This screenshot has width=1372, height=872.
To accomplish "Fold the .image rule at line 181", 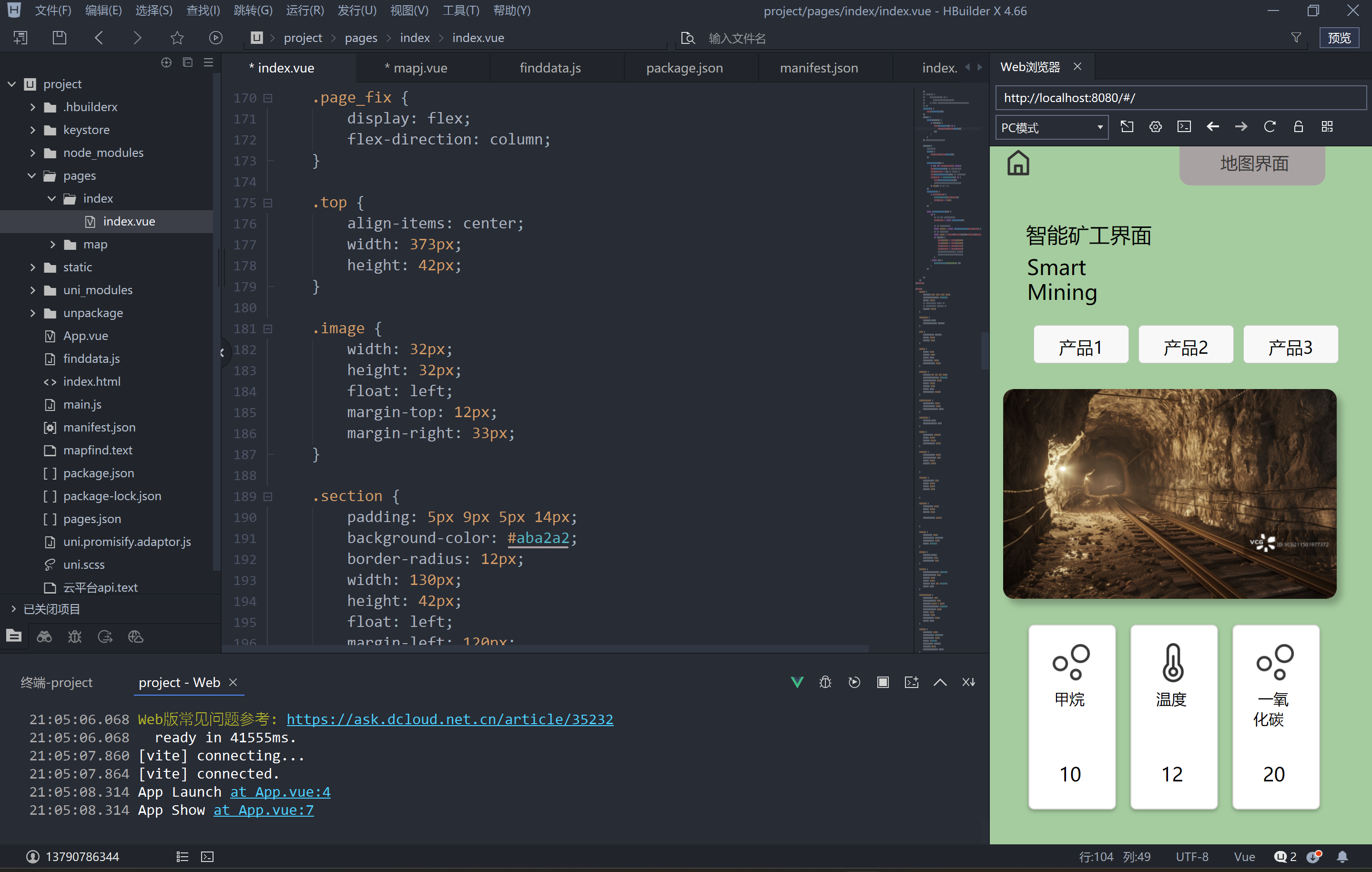I will [268, 329].
